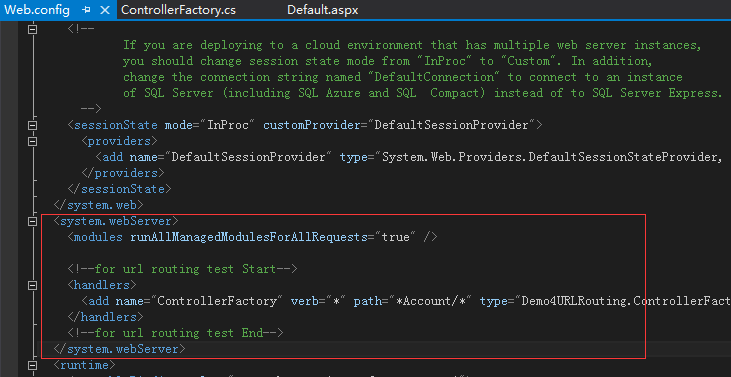Select the Web.config tab title

pos(37,10)
